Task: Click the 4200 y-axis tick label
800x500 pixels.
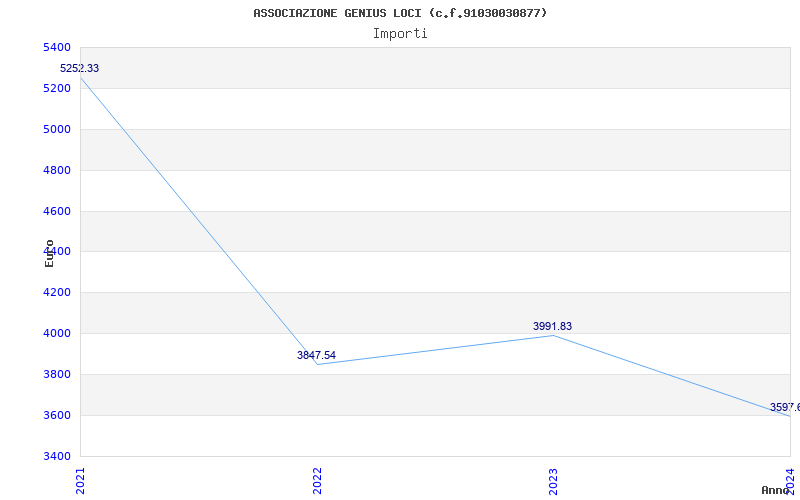Action: point(57,292)
